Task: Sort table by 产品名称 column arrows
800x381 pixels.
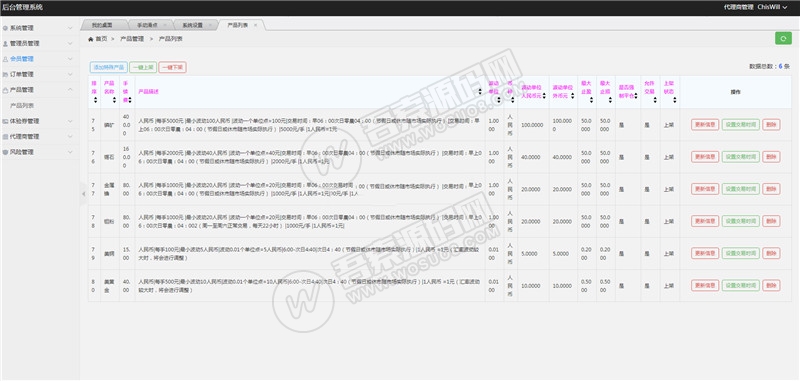Action: tap(114, 100)
